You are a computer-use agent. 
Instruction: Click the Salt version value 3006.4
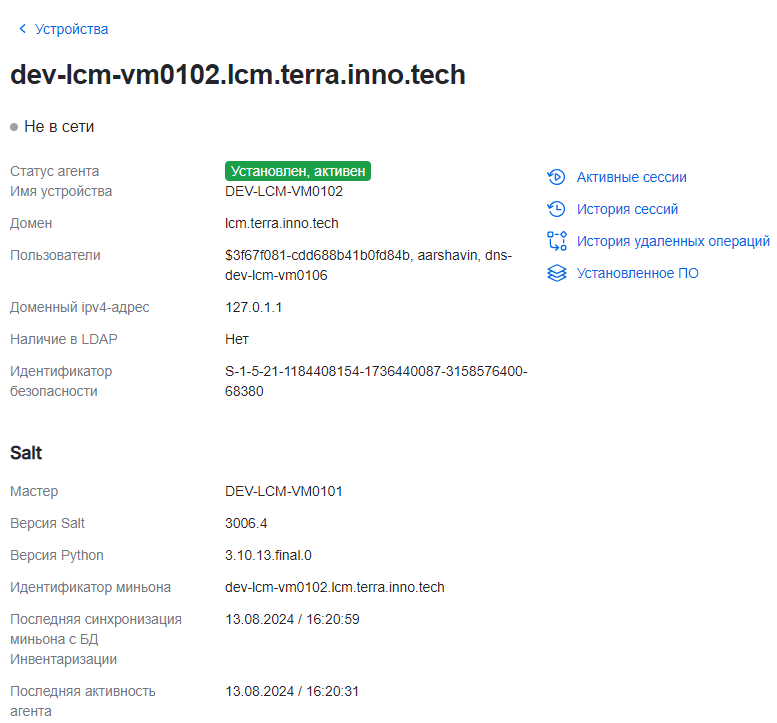pyautogui.click(x=246, y=523)
